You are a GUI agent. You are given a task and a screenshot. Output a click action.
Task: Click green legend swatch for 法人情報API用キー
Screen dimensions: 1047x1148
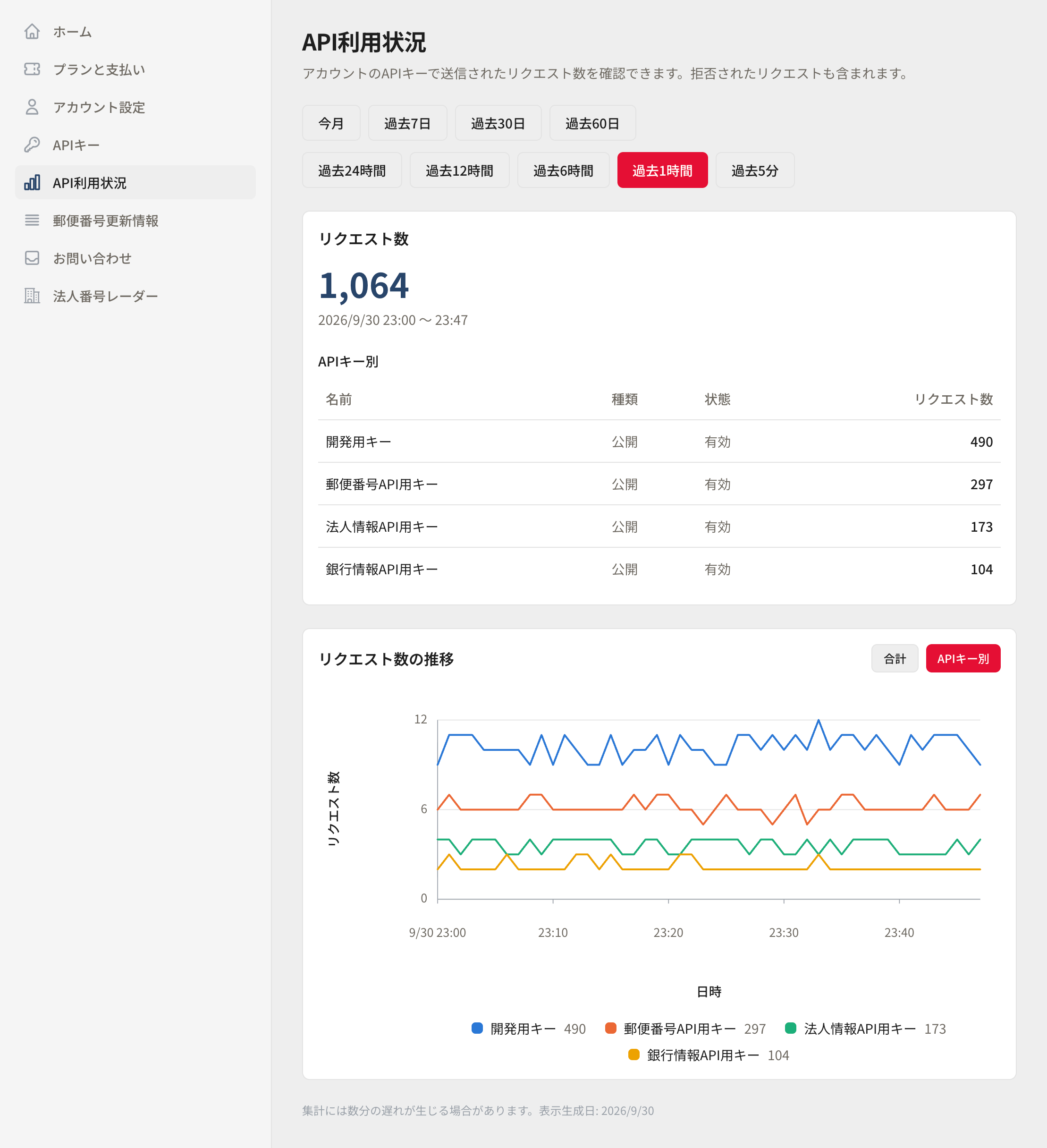pyautogui.click(x=790, y=1028)
